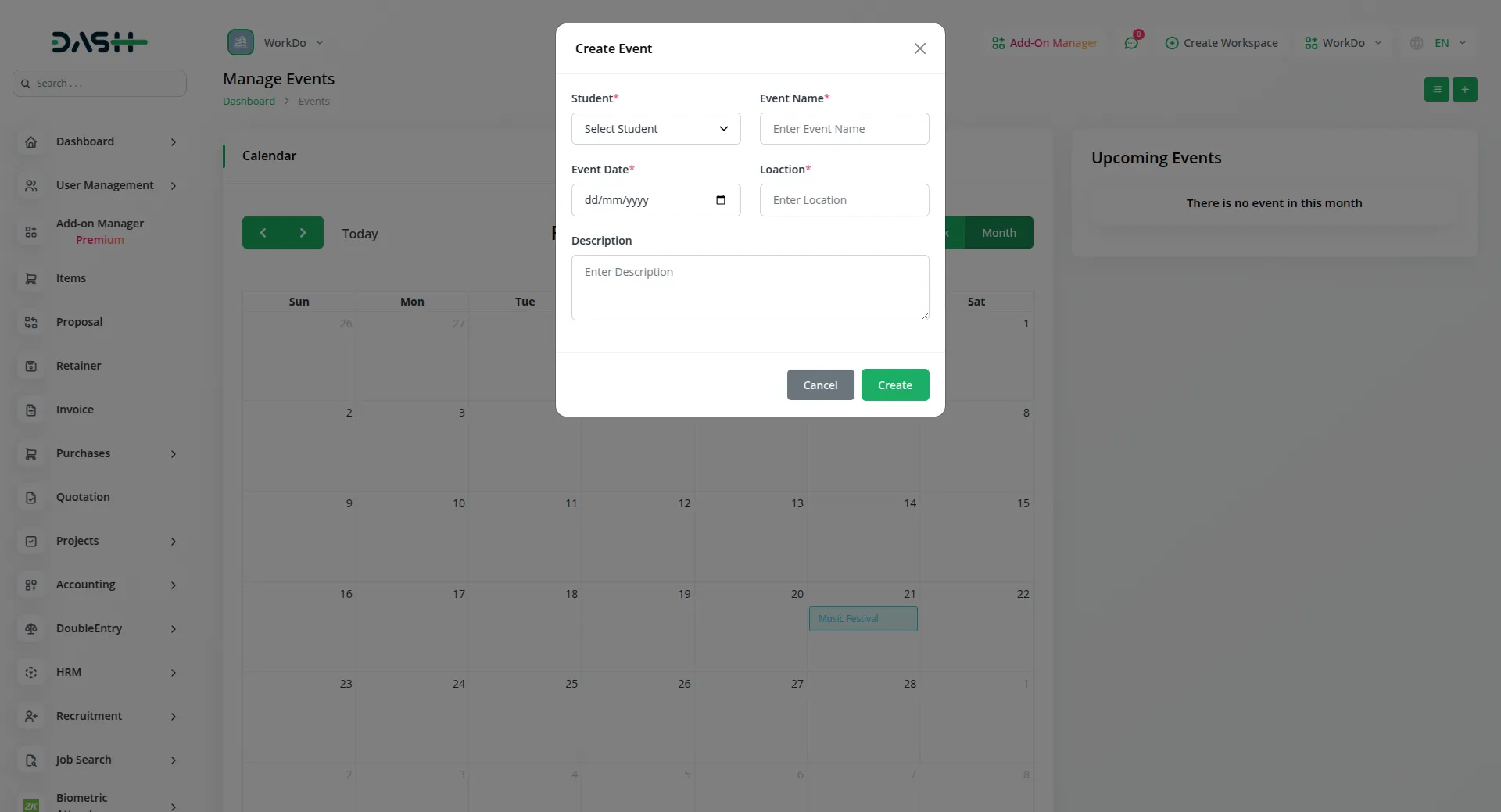Click the DoubleEntry scales icon
The height and width of the screenshot is (812, 1501).
[x=31, y=629]
